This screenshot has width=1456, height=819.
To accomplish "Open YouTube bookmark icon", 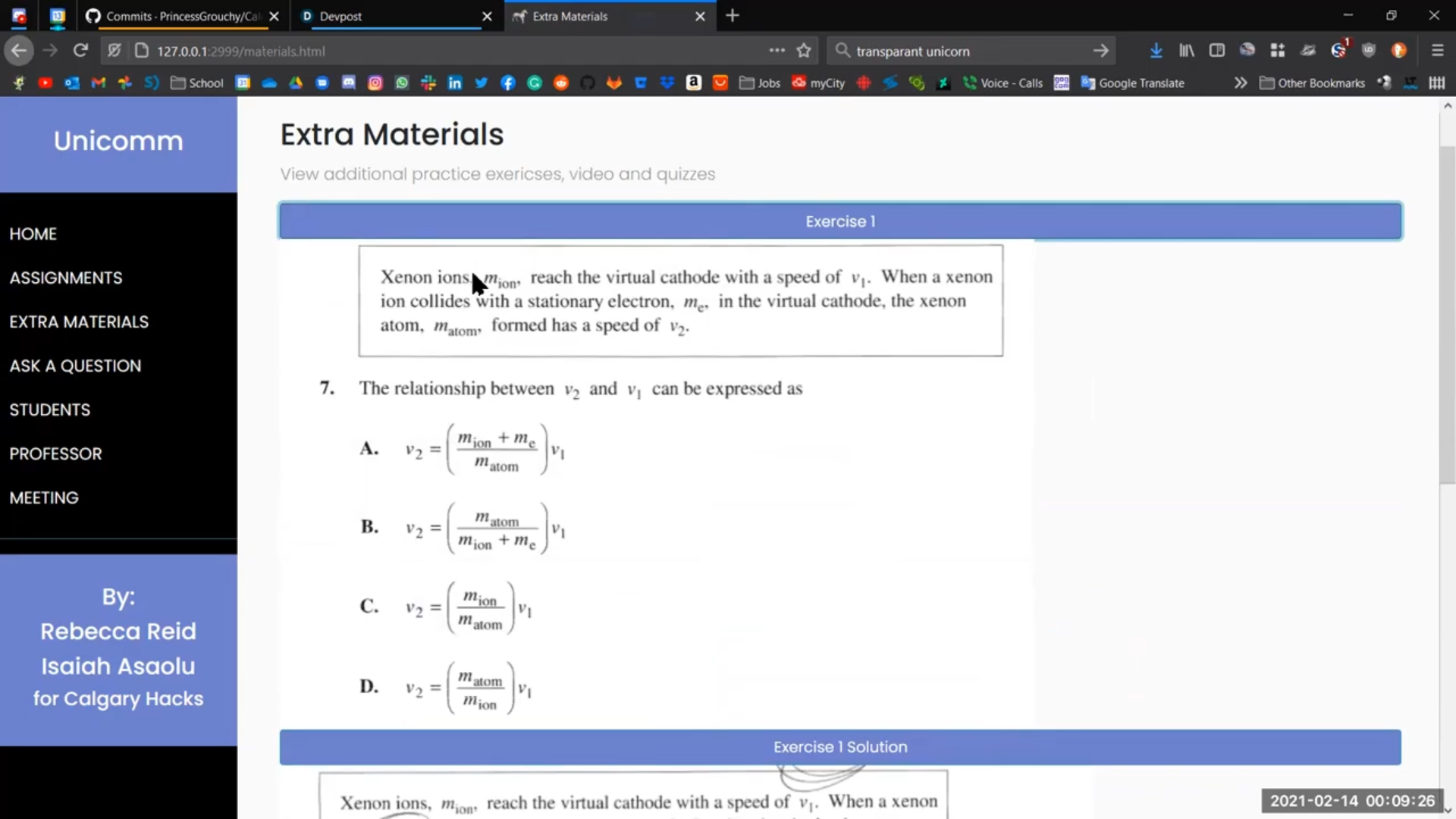I will (x=45, y=83).
